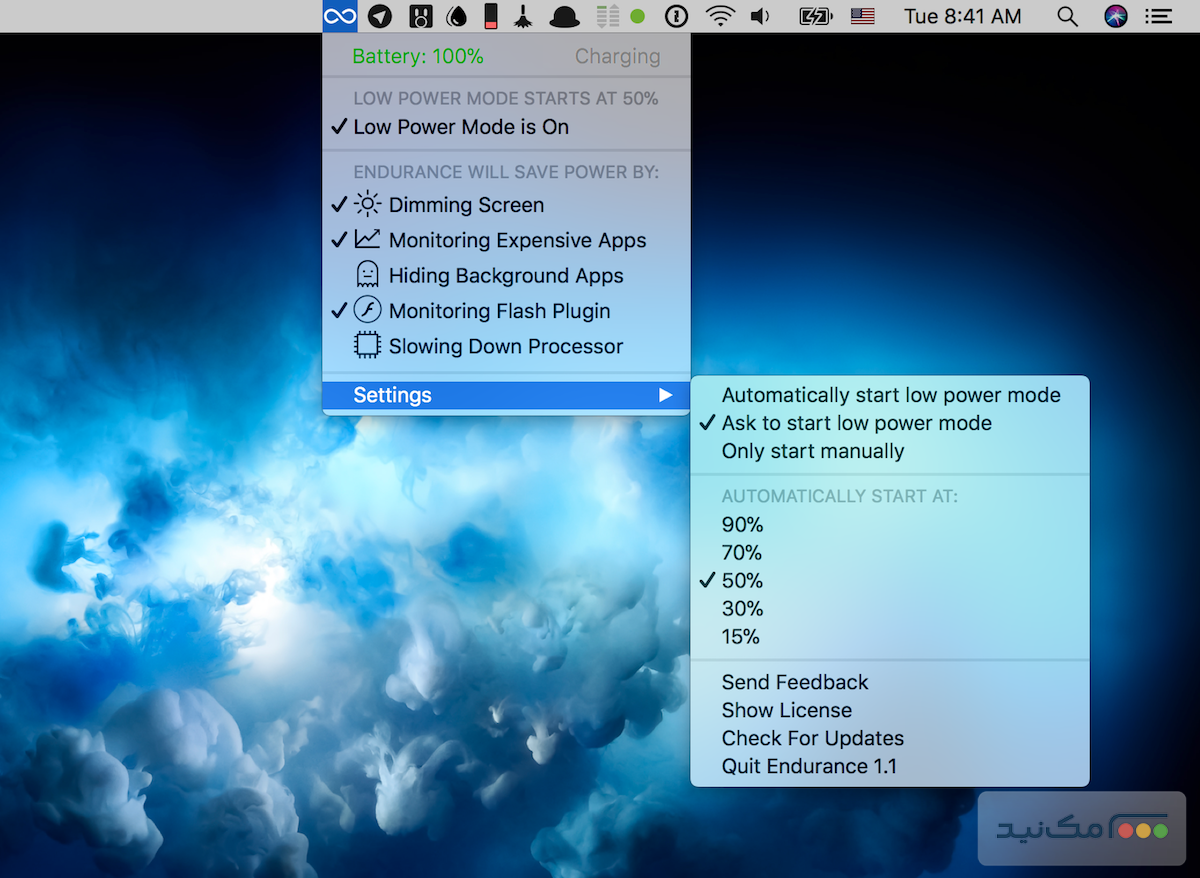
Task: Click the broom cleaner menu bar icon
Action: (524, 16)
